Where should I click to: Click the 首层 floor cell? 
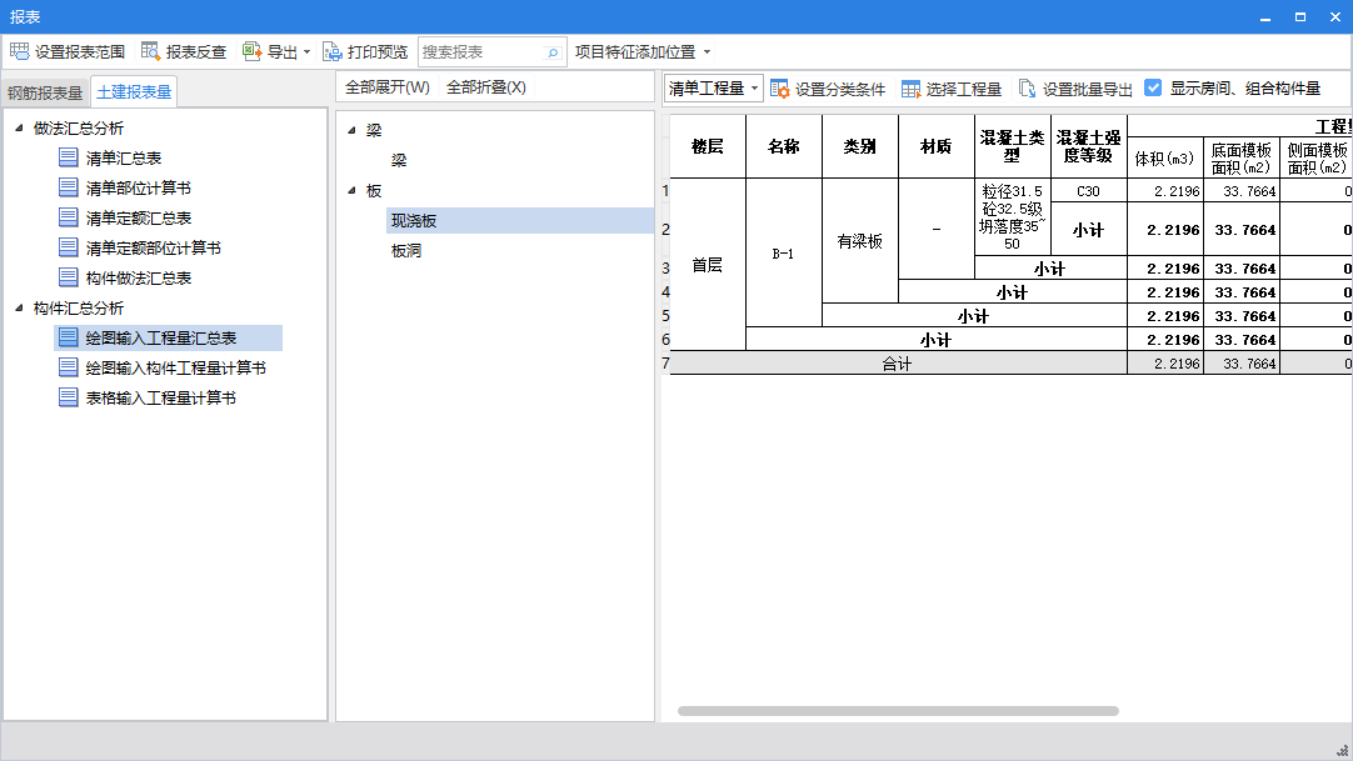click(708, 265)
